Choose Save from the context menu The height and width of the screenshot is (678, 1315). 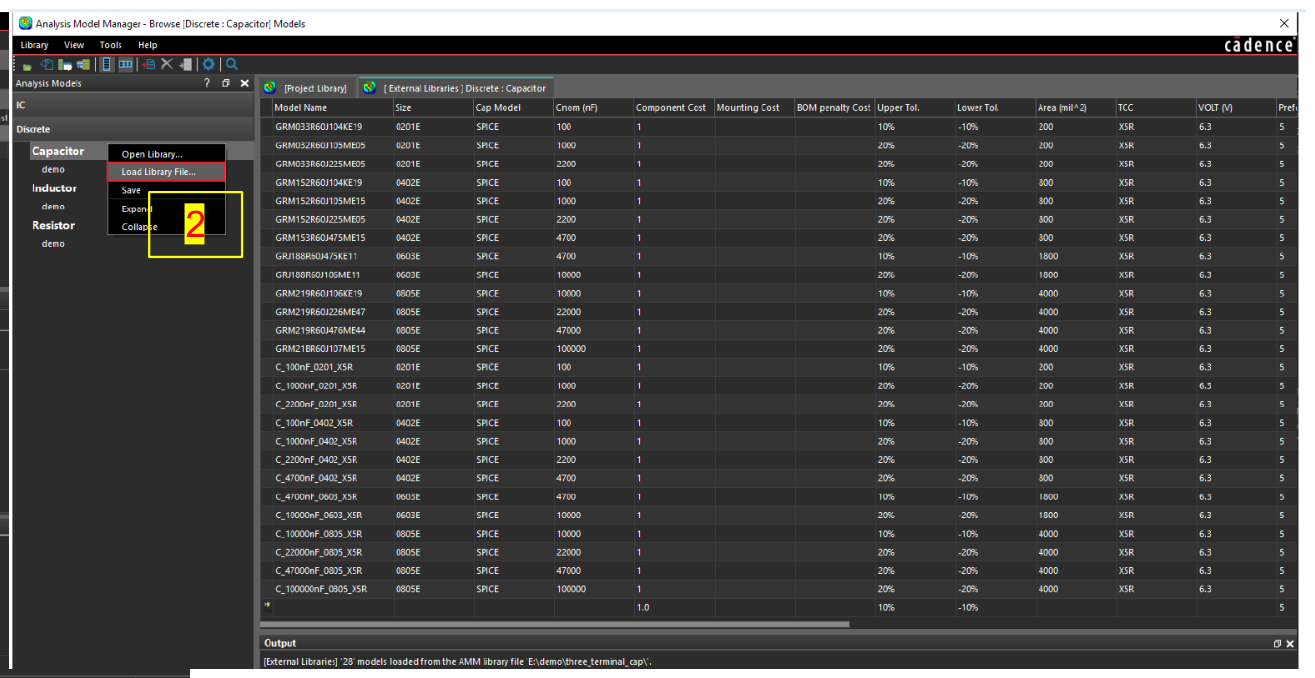tap(166, 190)
